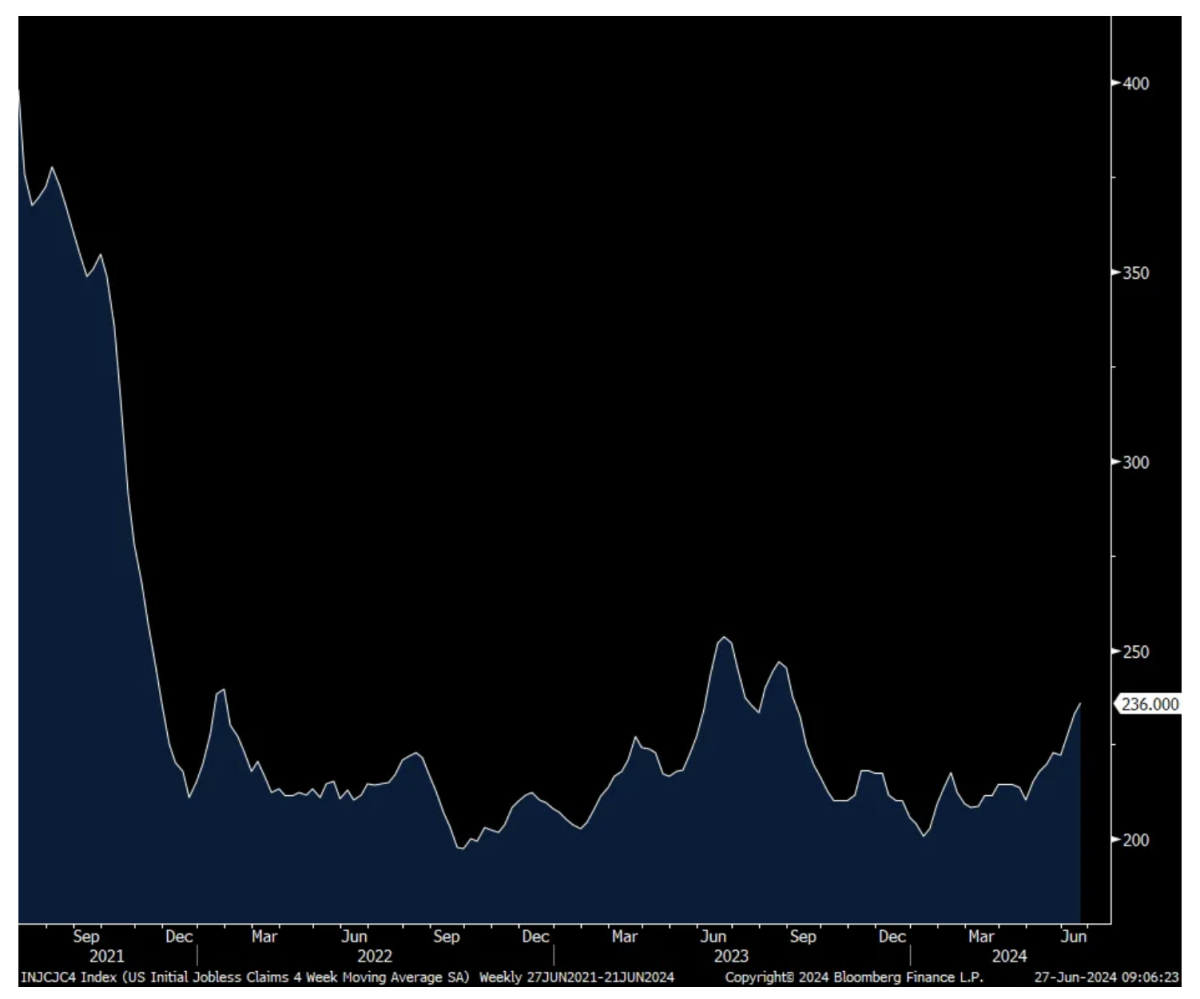
Task: Click the 236.000 last value label
Action: point(1149,705)
